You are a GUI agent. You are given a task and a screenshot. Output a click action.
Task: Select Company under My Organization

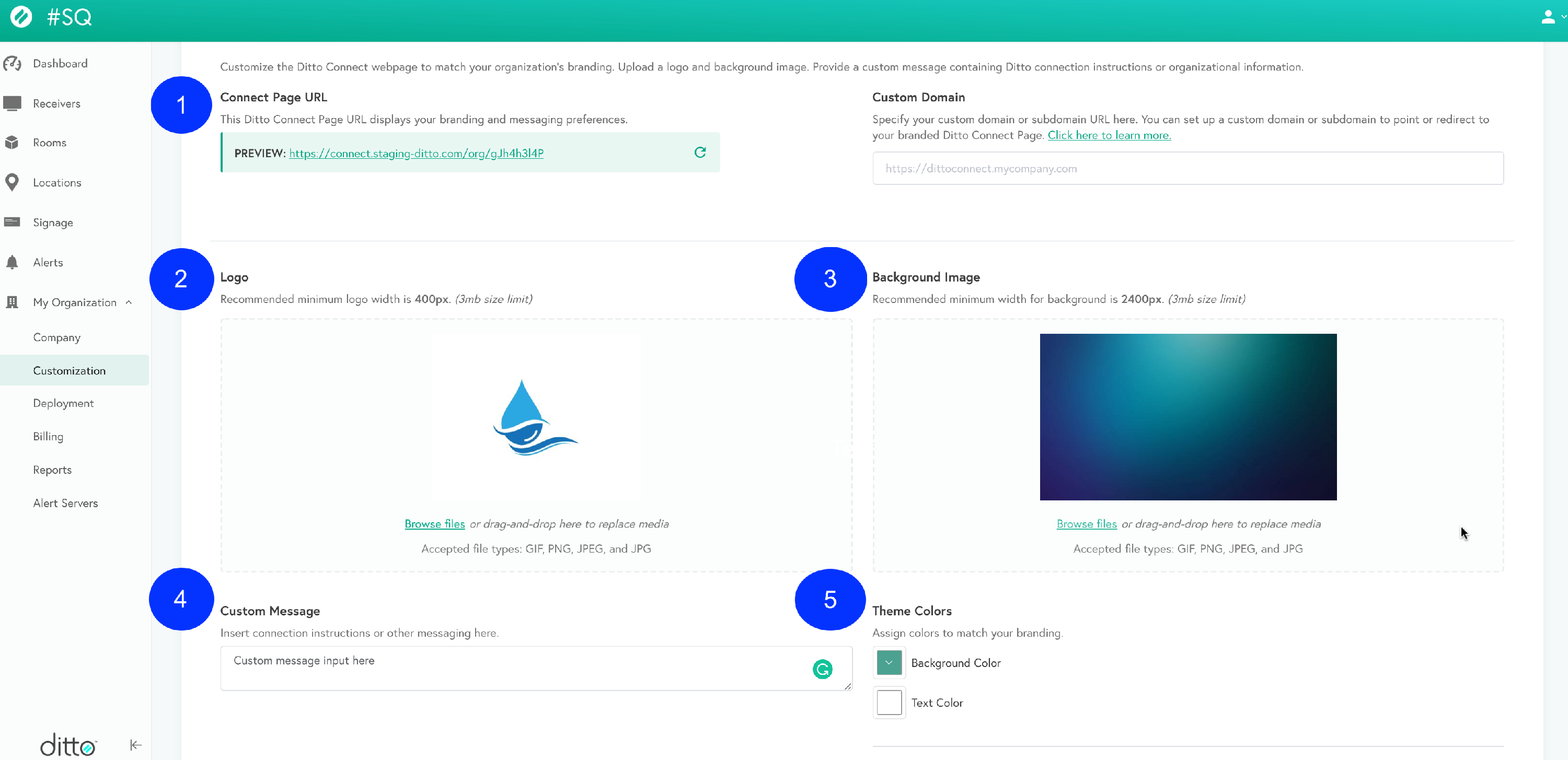[56, 338]
